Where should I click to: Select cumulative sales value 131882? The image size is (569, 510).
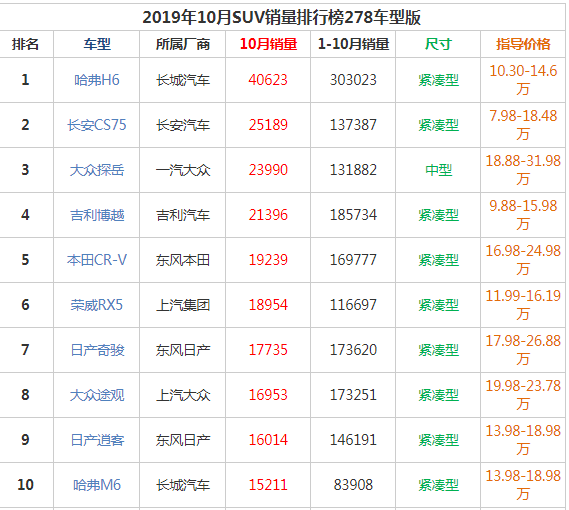point(353,170)
